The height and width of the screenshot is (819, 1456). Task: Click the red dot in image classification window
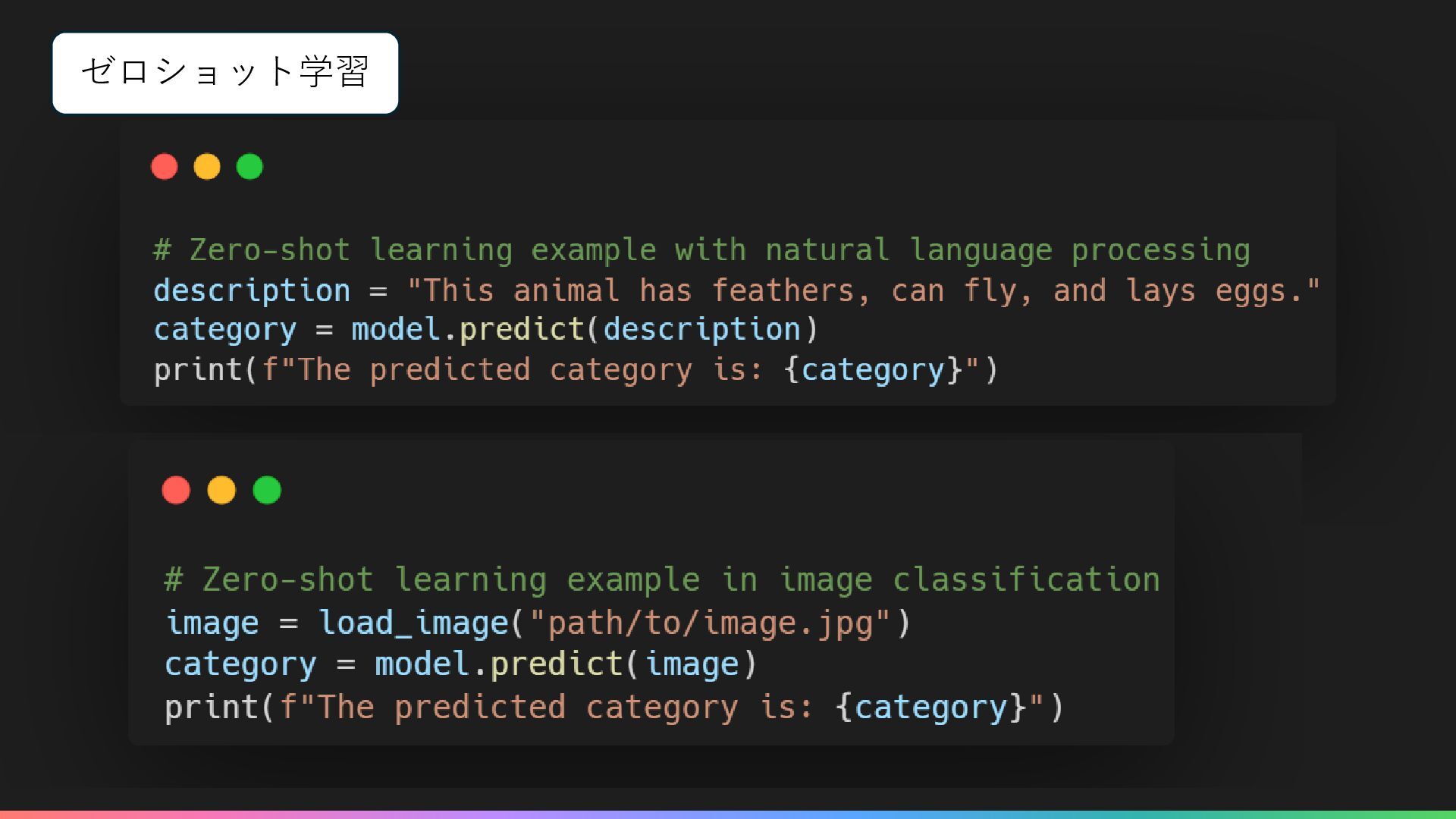tap(176, 490)
